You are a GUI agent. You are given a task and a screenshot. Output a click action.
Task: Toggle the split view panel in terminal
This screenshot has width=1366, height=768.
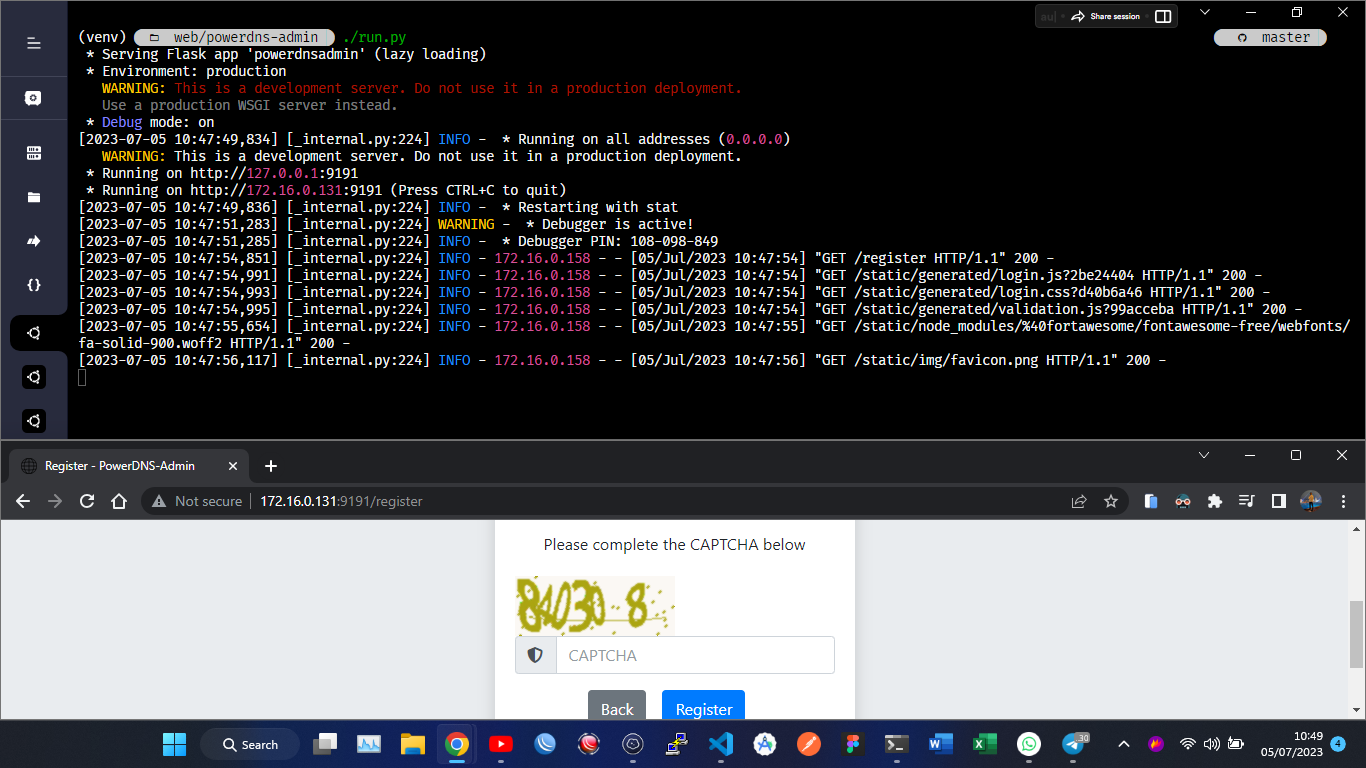(1163, 16)
